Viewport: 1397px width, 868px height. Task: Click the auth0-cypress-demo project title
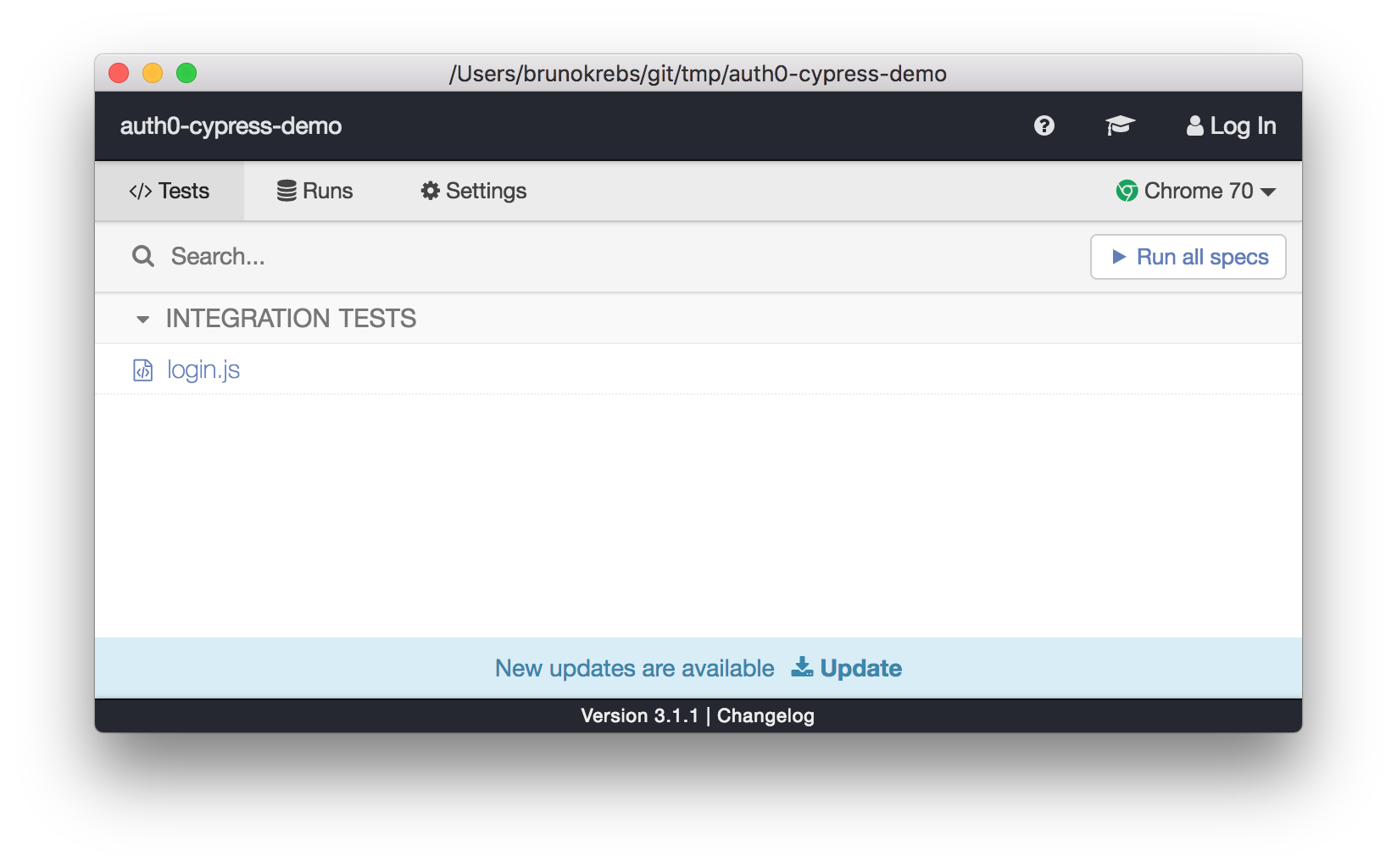tap(231, 125)
